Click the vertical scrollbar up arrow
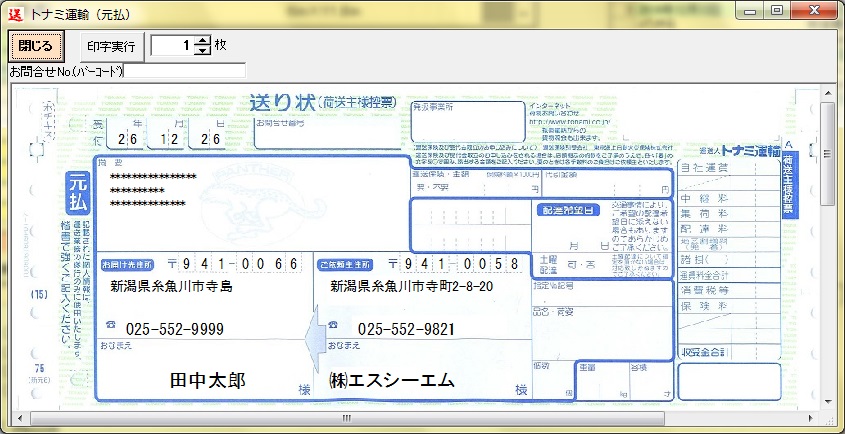Image resolution: width=845 pixels, height=434 pixels. tap(827, 94)
